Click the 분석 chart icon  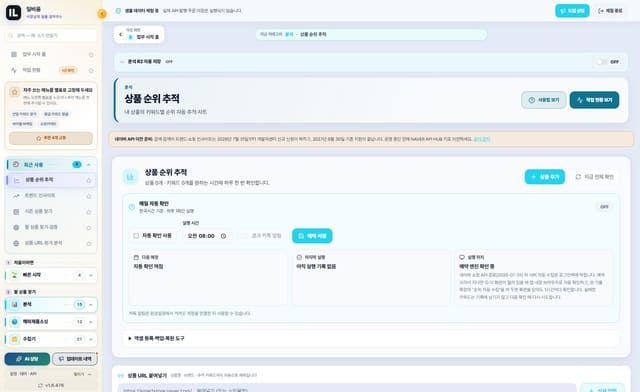click(x=15, y=305)
